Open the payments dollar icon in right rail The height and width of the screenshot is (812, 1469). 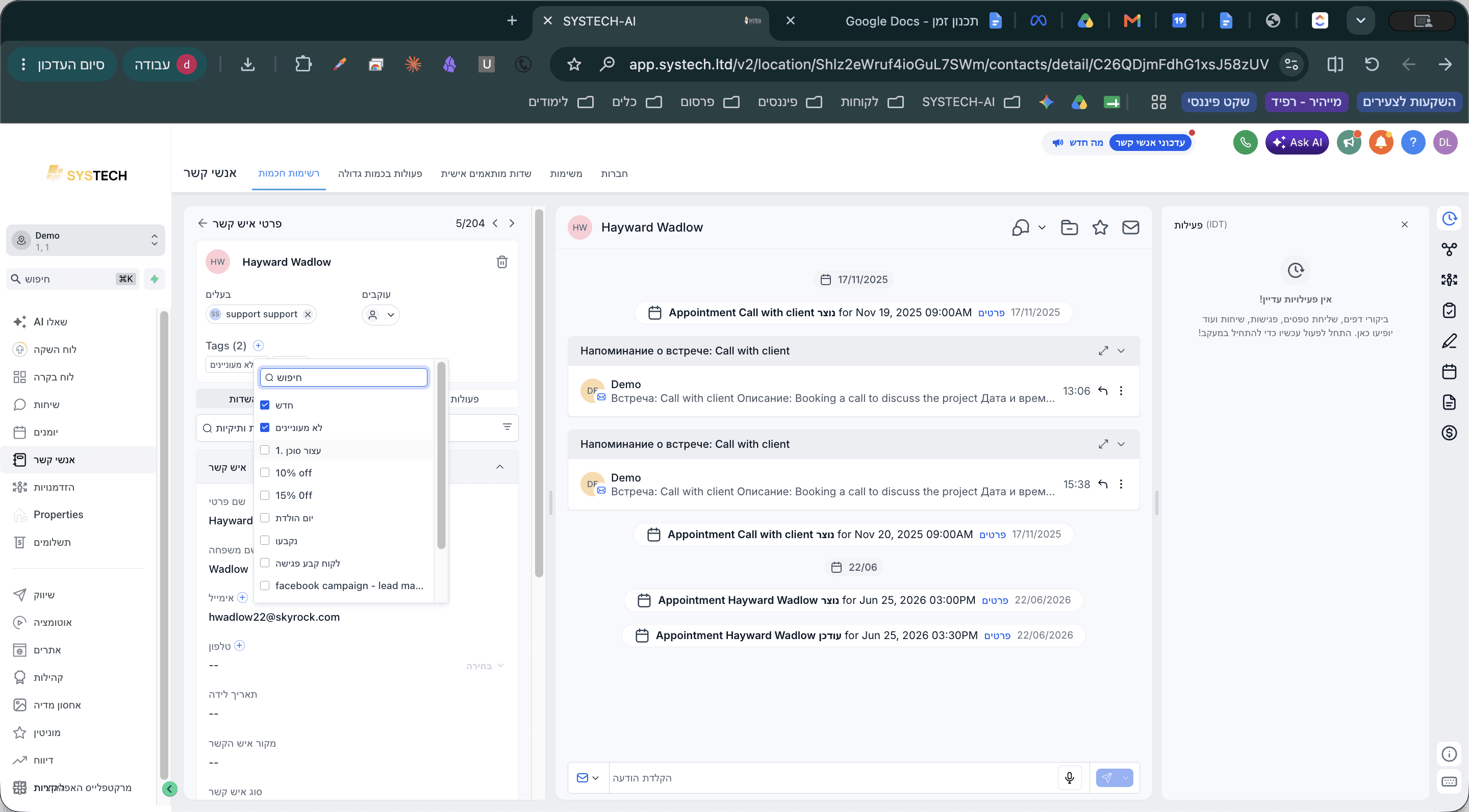click(1449, 433)
